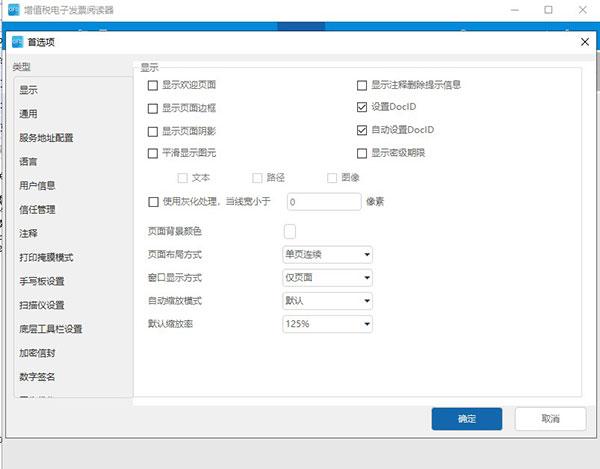Viewport: 600px width, 469px height.
Task: Toggle 显示页面阴影 checkbox
Action: tap(153, 132)
